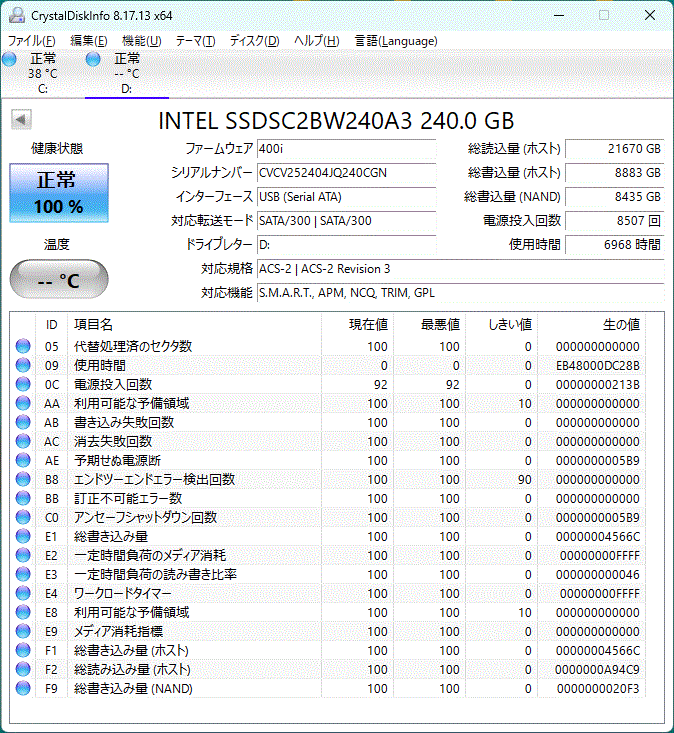The width and height of the screenshot is (674, 733).
Task: Open the ディスク(D) menu
Action: coord(255,41)
